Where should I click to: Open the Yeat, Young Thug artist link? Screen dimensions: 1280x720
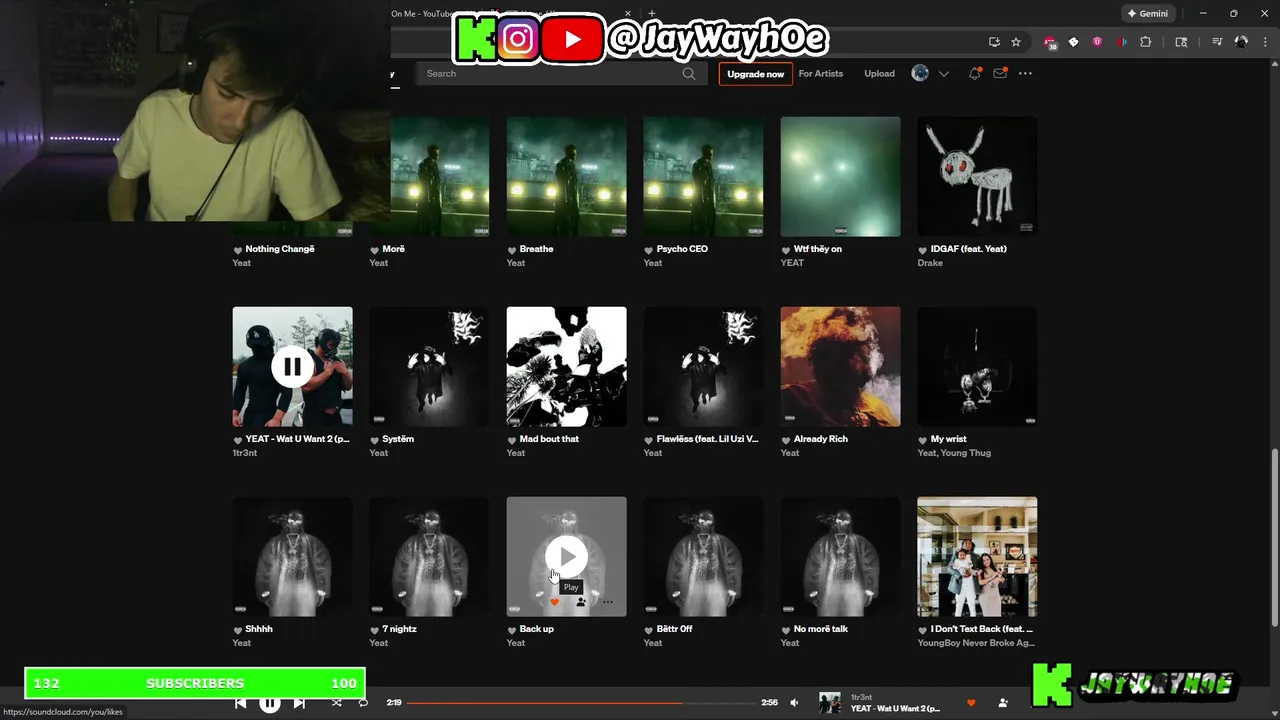pyautogui.click(x=954, y=453)
